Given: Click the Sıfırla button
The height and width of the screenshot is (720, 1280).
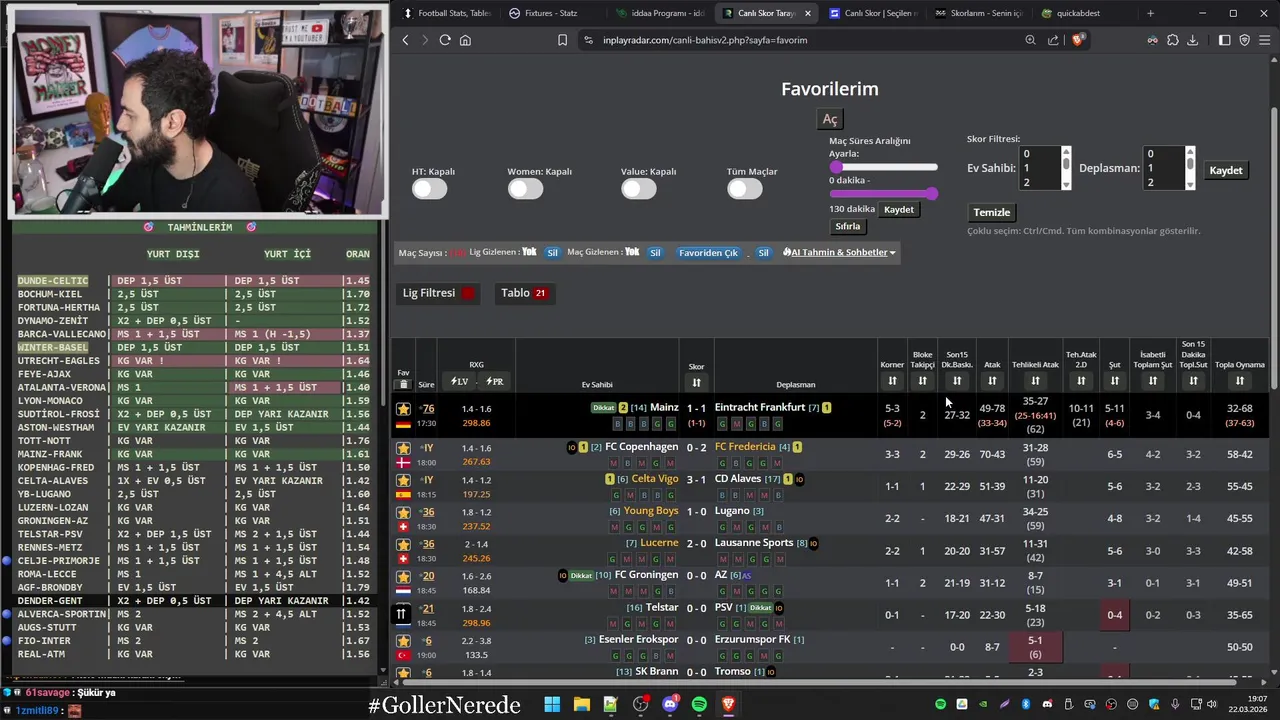Looking at the screenshot, I should click(848, 226).
